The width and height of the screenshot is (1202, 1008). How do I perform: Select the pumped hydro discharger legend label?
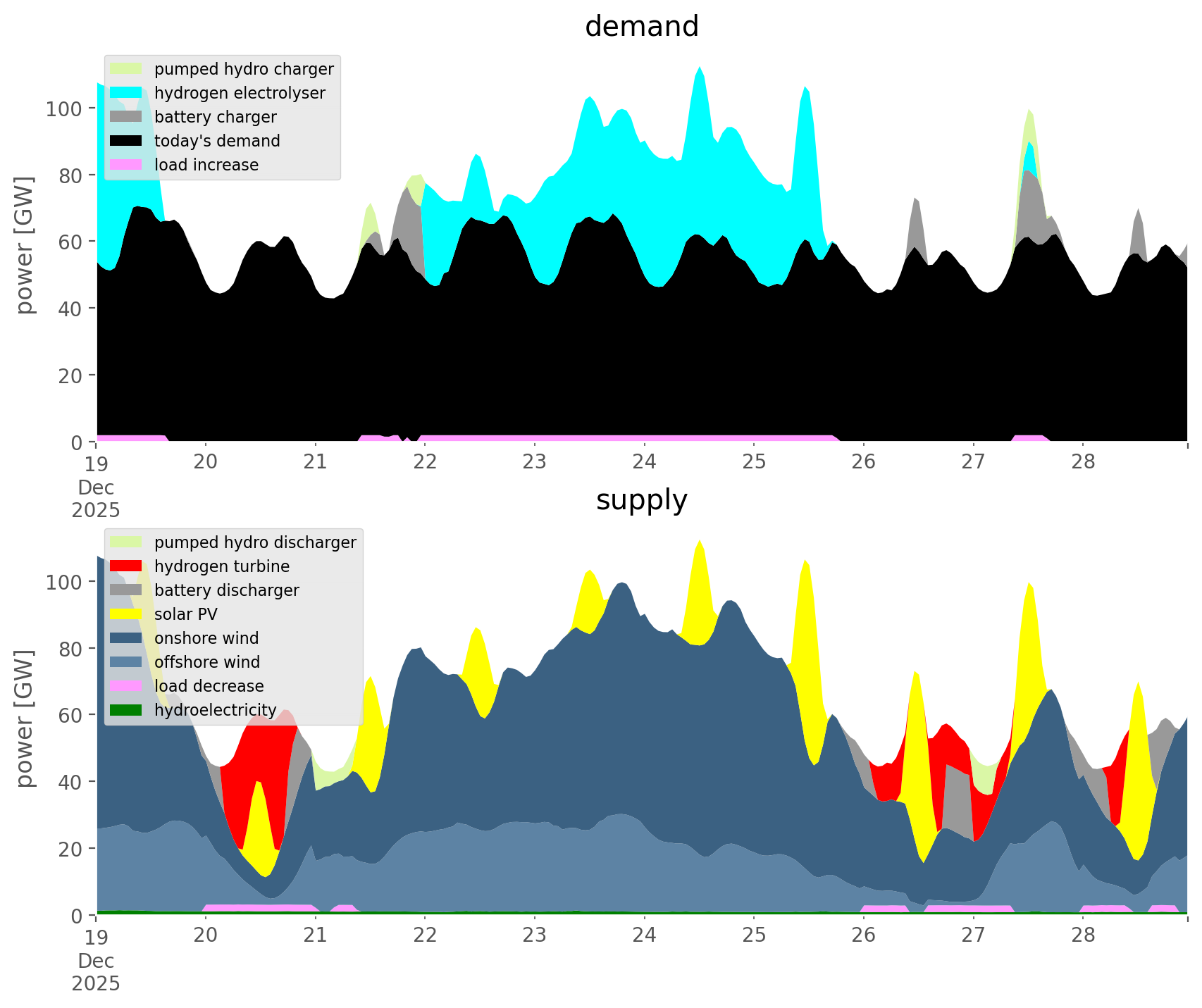click(255, 542)
